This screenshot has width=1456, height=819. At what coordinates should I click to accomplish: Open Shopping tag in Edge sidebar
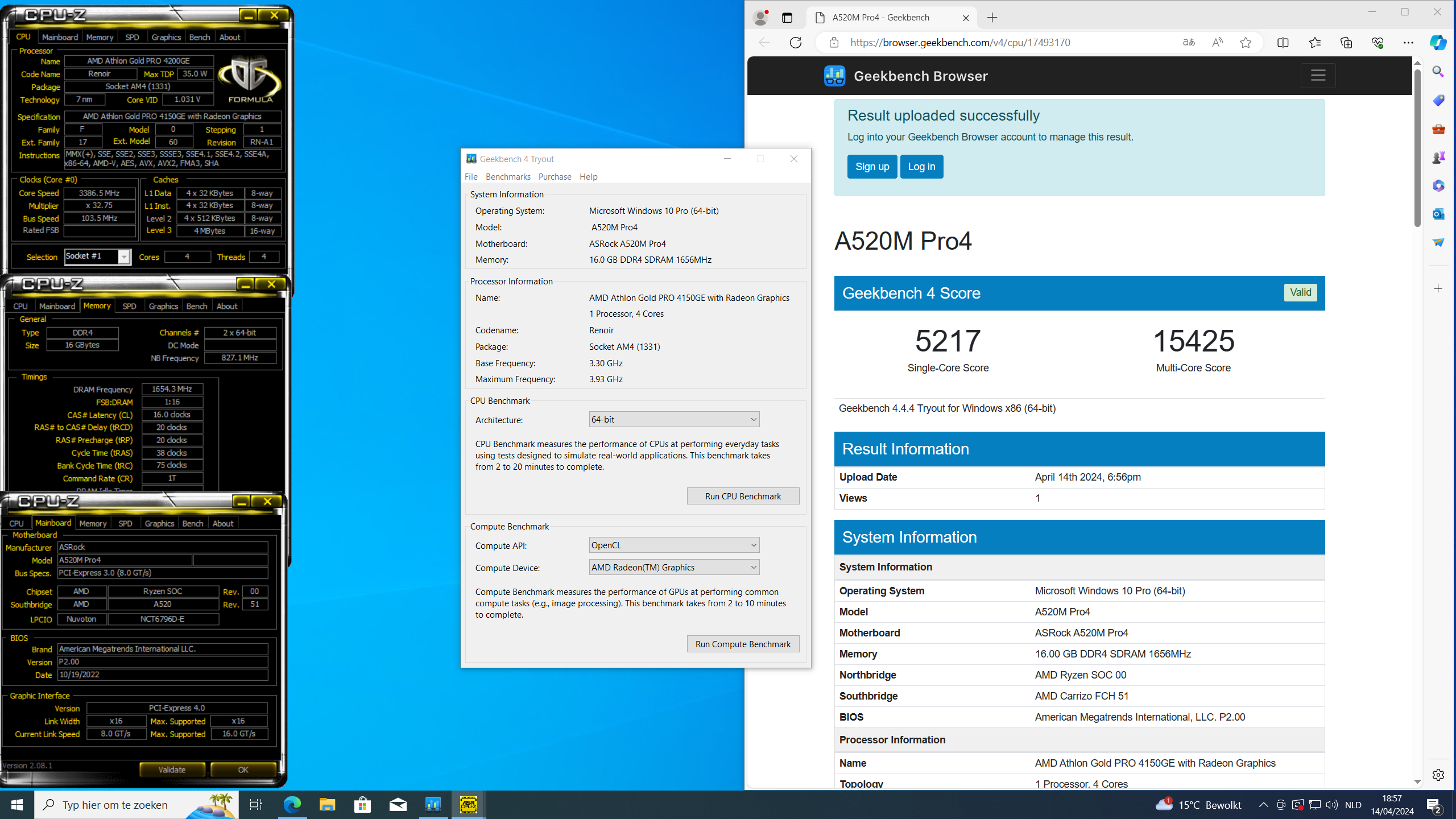pyautogui.click(x=1438, y=100)
